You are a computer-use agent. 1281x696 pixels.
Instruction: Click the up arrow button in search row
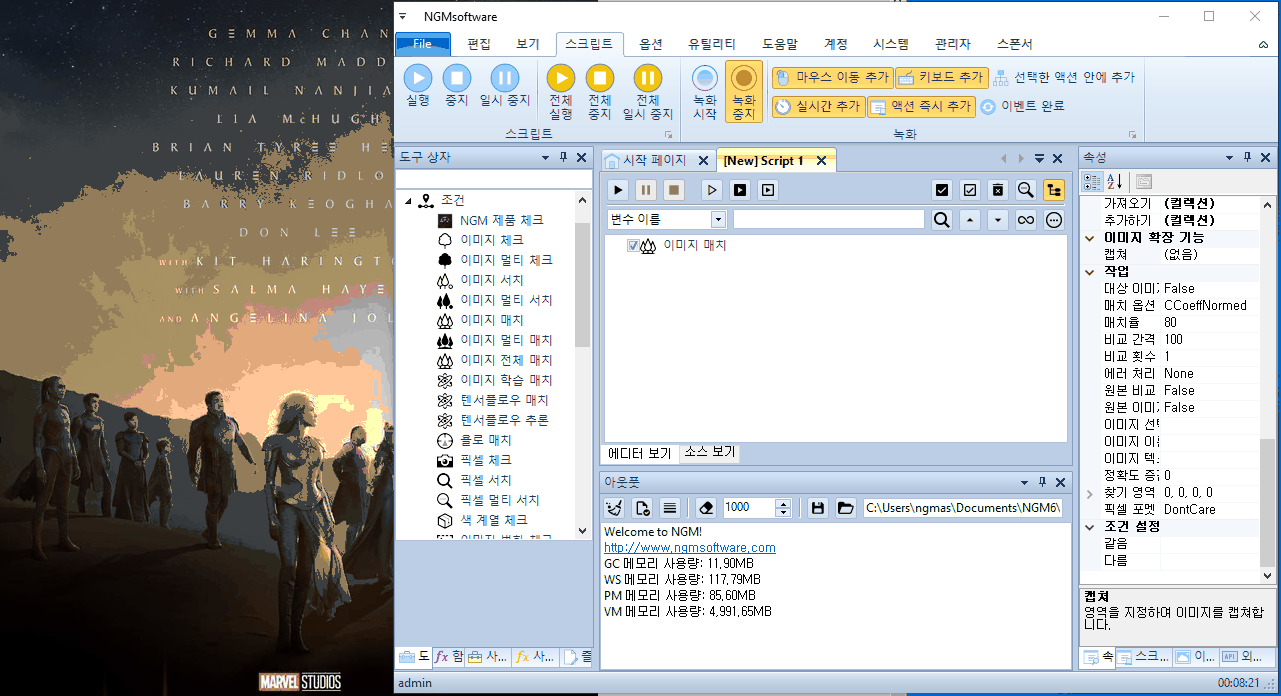tap(969, 220)
